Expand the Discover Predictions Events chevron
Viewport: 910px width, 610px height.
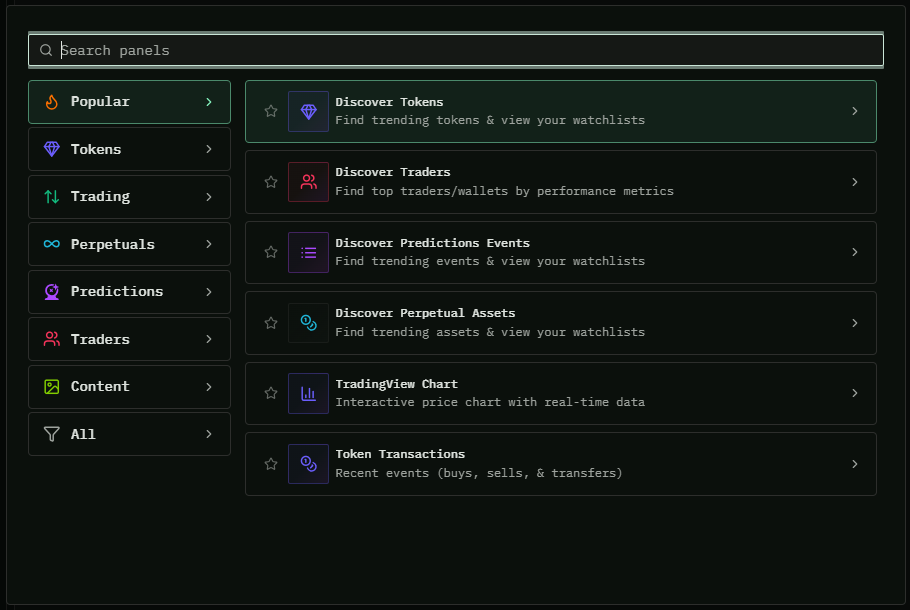click(x=854, y=252)
